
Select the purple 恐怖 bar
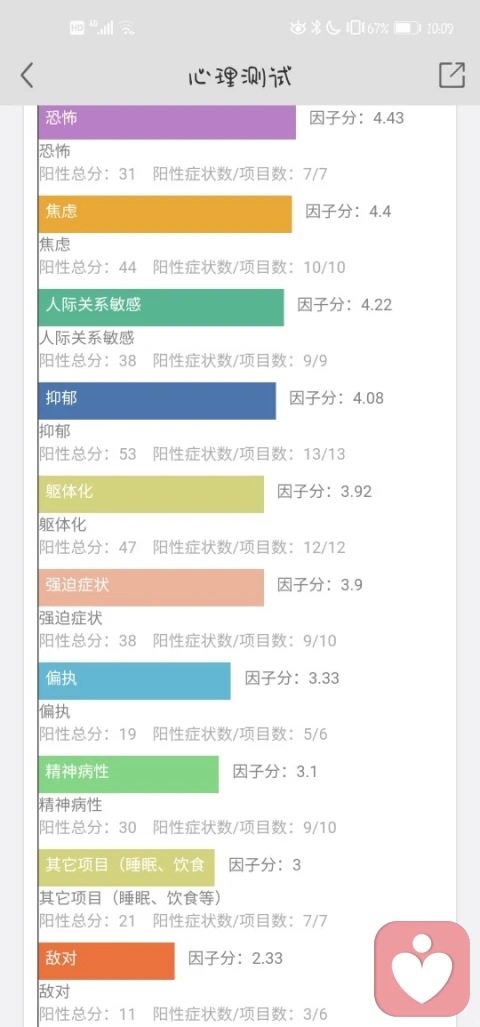(x=167, y=121)
